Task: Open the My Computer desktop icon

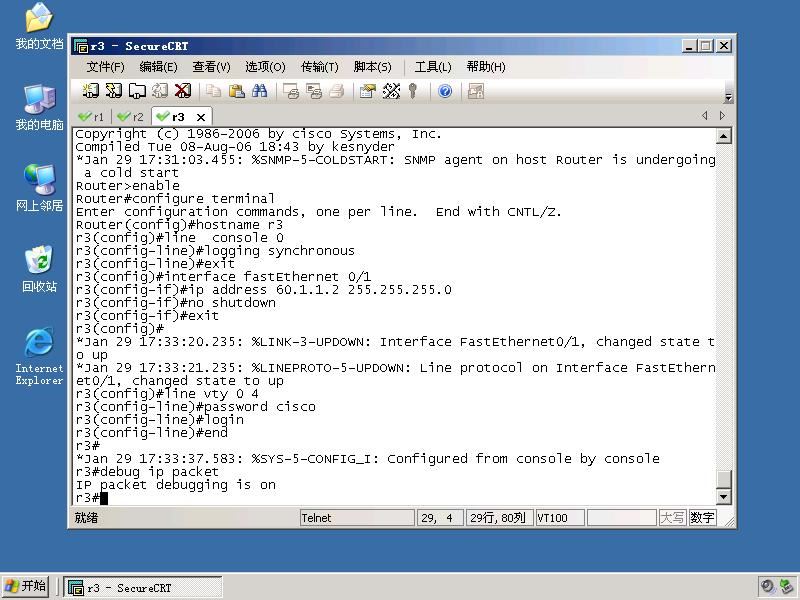Action: click(39, 108)
